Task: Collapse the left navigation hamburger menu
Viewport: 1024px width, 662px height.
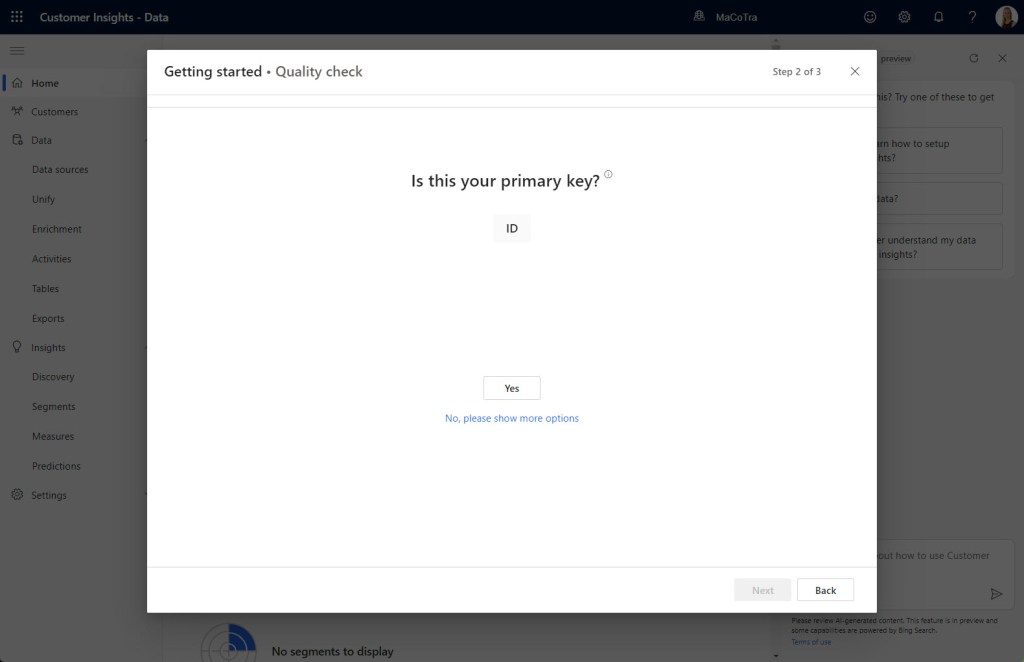Action: [17, 51]
